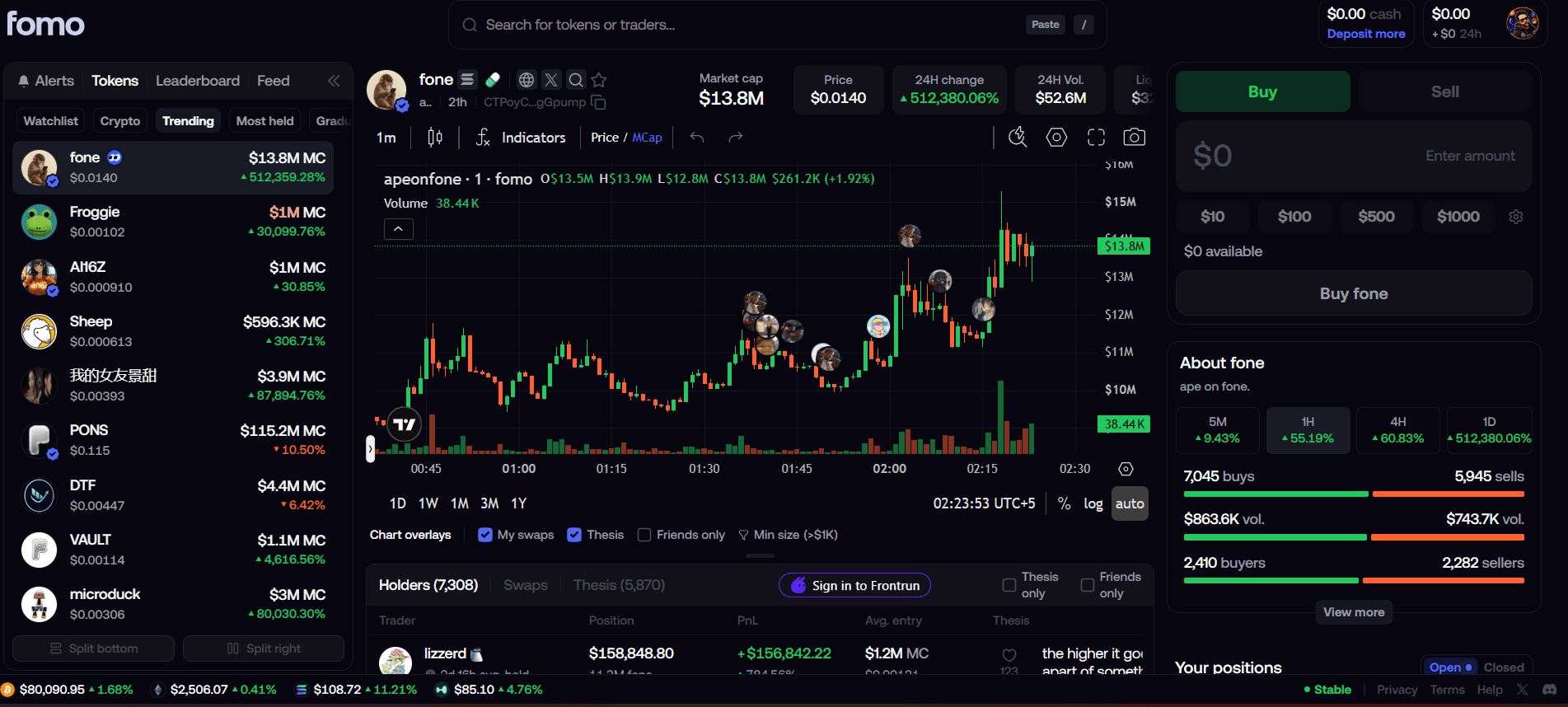Select the $100 preset amount

pyautogui.click(x=1294, y=217)
